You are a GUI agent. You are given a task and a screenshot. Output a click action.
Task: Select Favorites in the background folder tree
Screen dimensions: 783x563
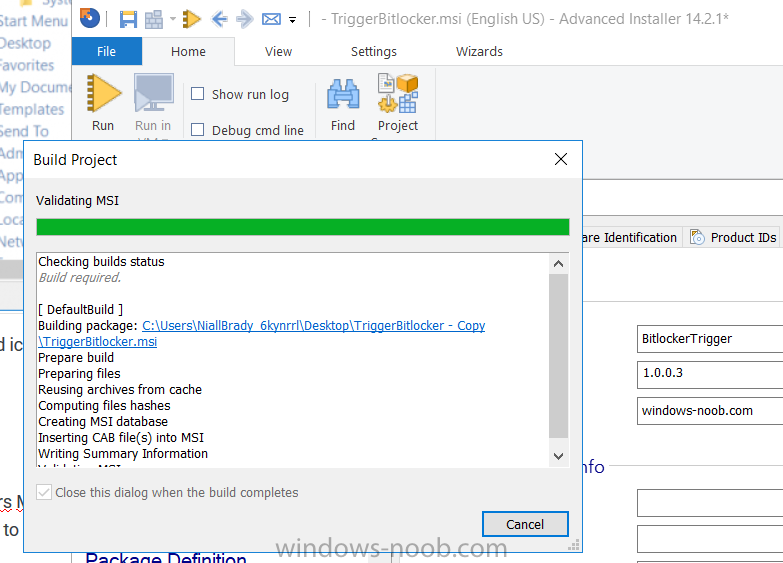click(x=27, y=65)
